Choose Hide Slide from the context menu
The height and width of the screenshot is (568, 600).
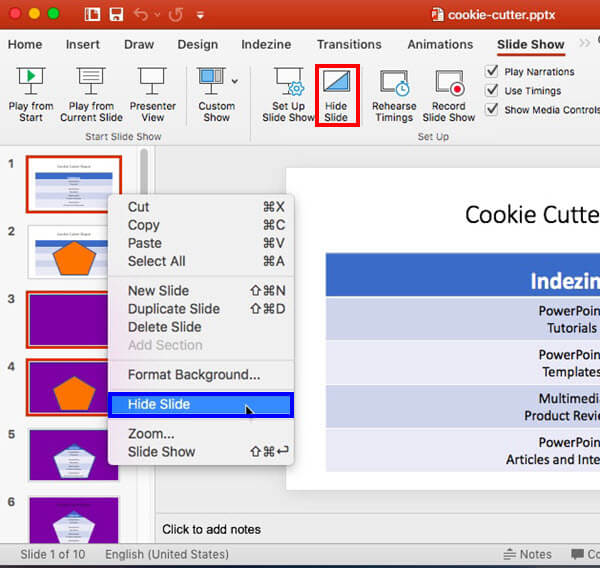click(200, 404)
